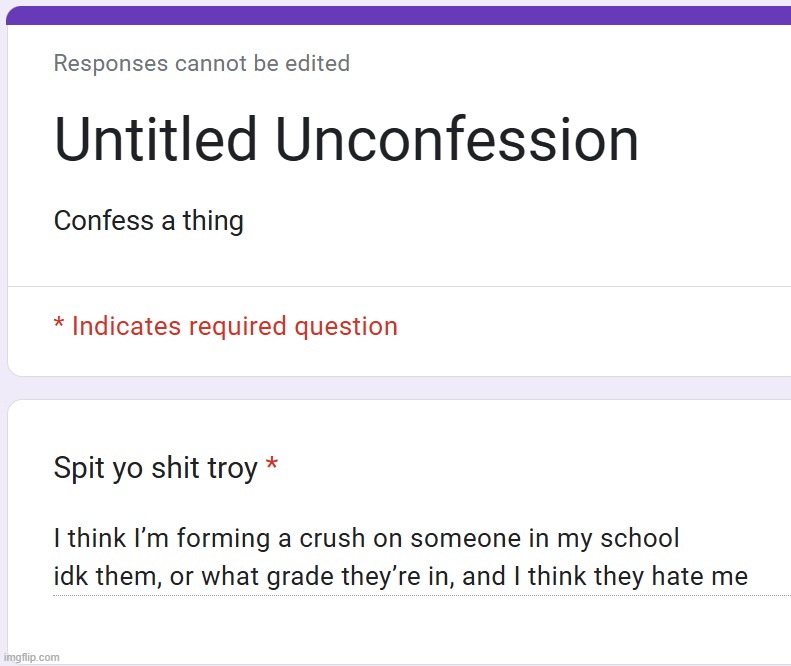Click the Untitled Unconfession form title
This screenshot has height=666, width=791.
pyautogui.click(x=346, y=139)
